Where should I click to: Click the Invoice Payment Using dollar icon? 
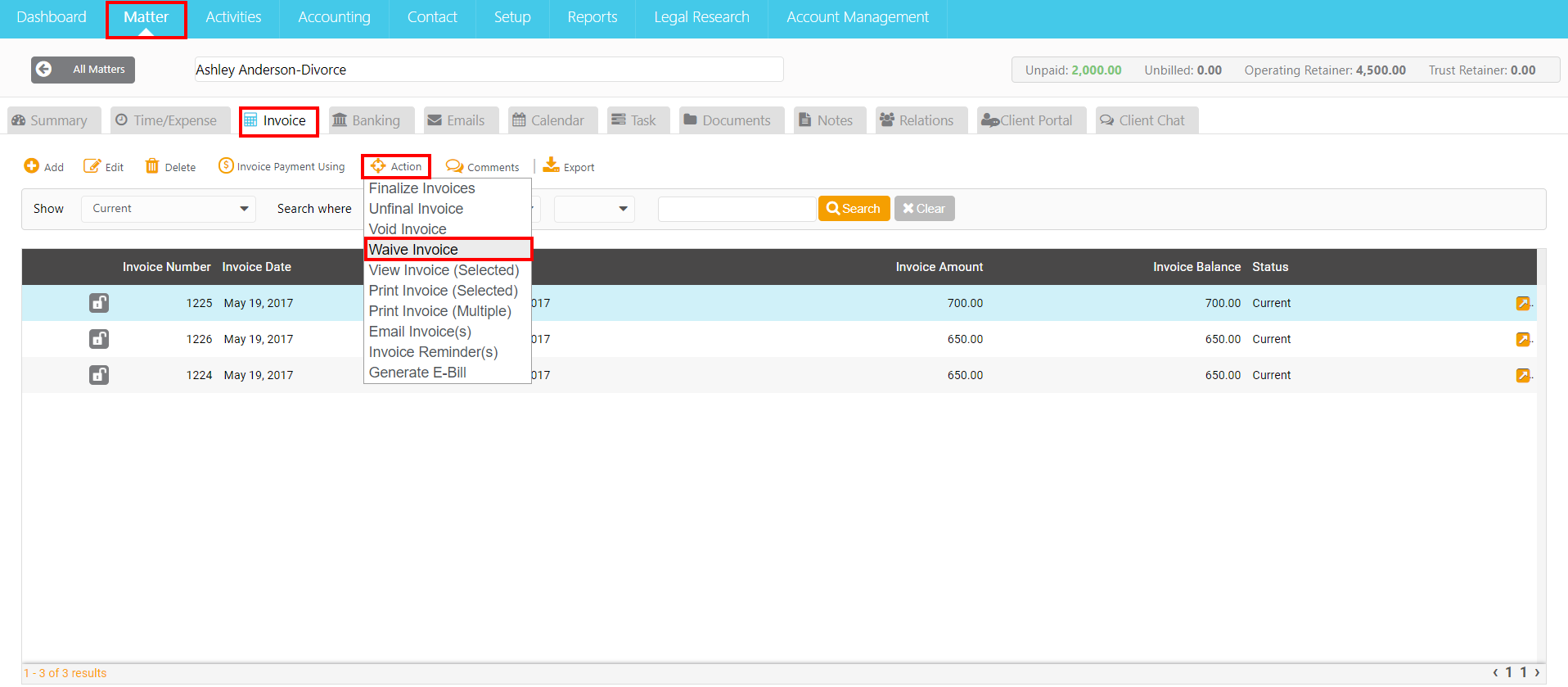(x=226, y=165)
